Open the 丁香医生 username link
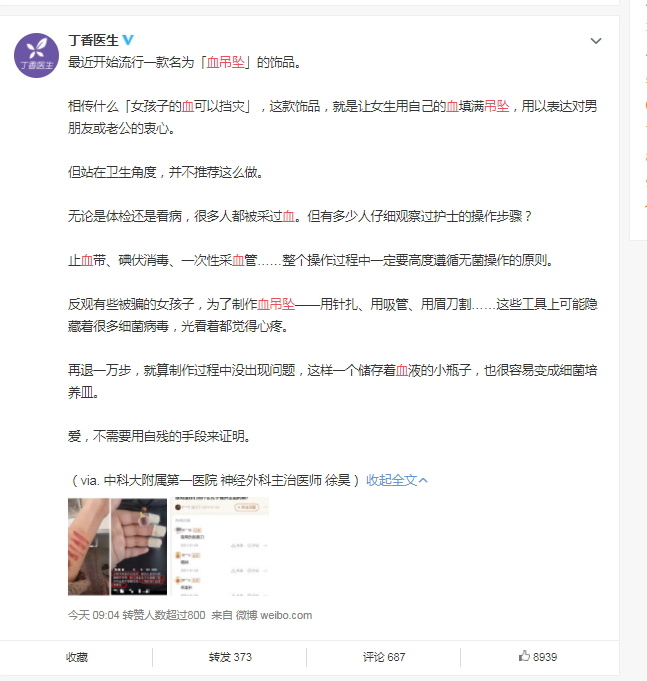This screenshot has width=647, height=681. point(93,40)
